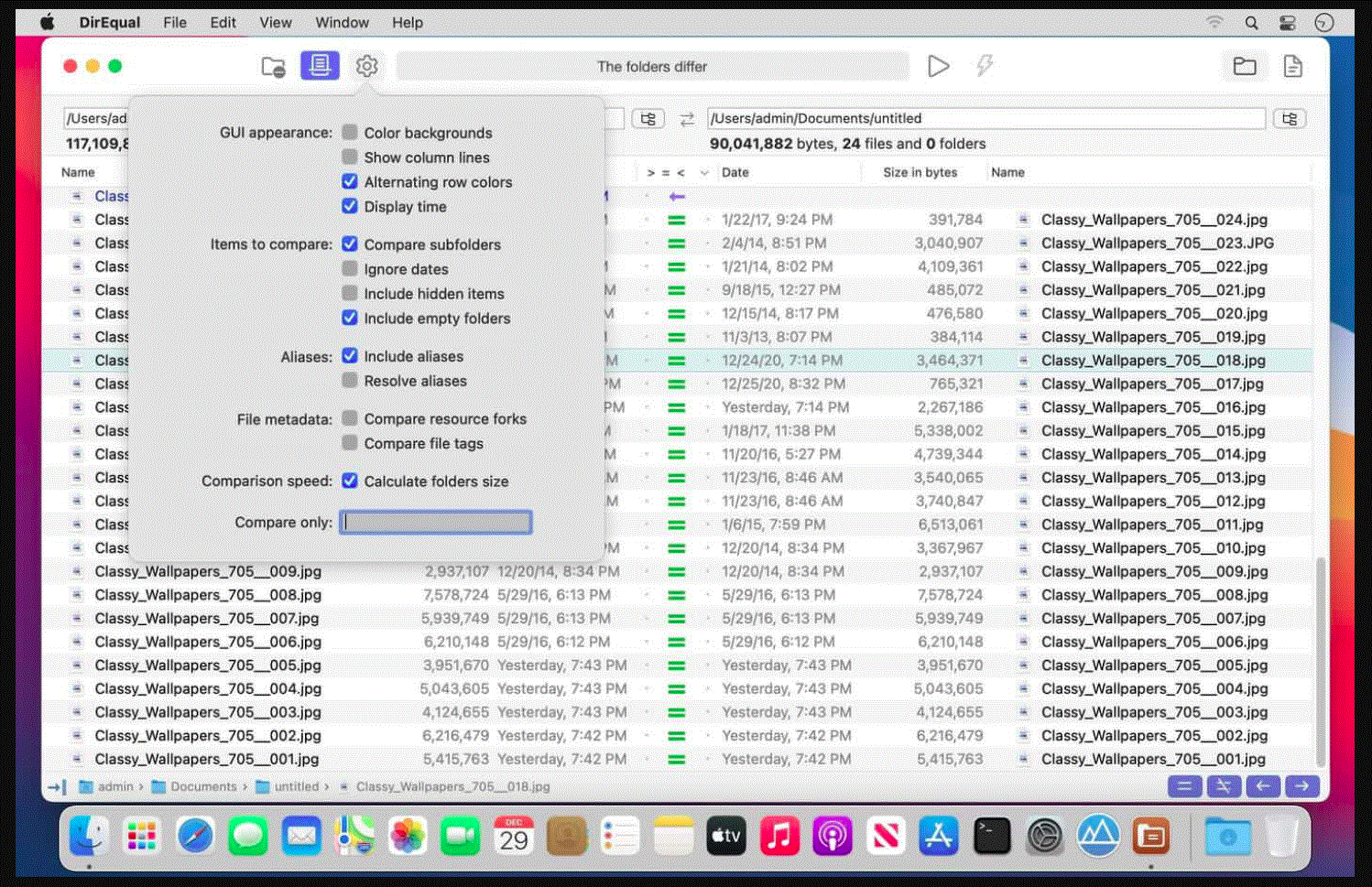
Task: Browse for the left folder path
Action: (648, 119)
